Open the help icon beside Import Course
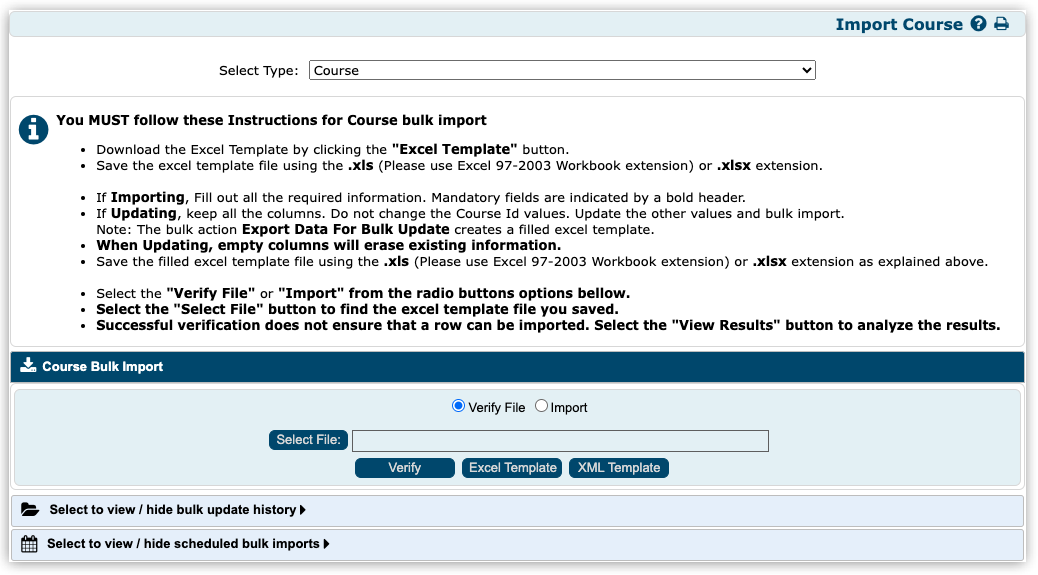The height and width of the screenshot is (575, 1038). tap(978, 24)
